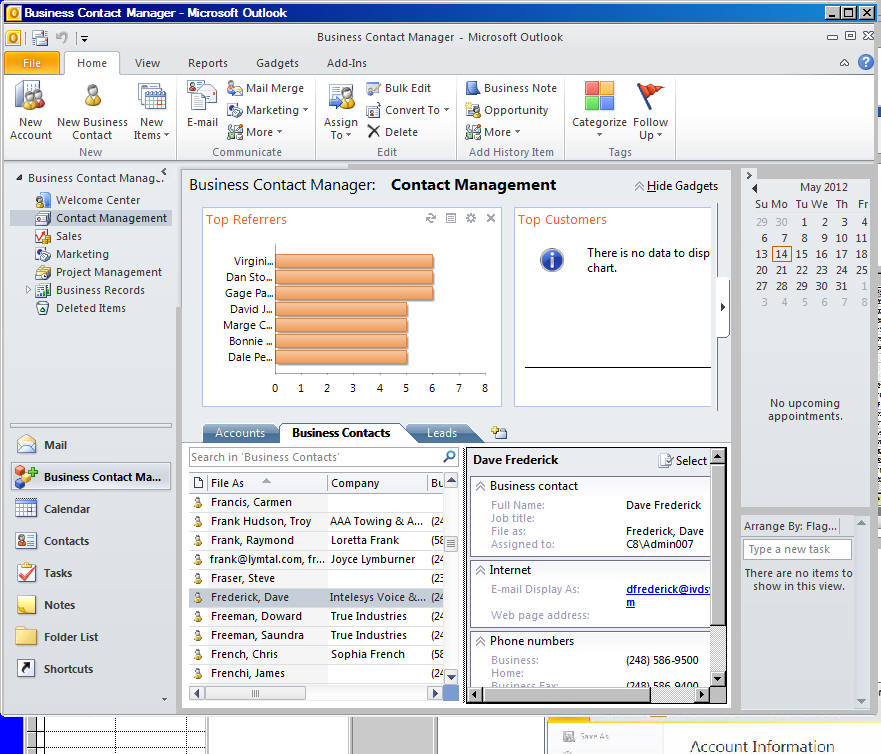The height and width of the screenshot is (754, 881).
Task: Minimize the ribbon with caret icon
Action: (x=844, y=63)
